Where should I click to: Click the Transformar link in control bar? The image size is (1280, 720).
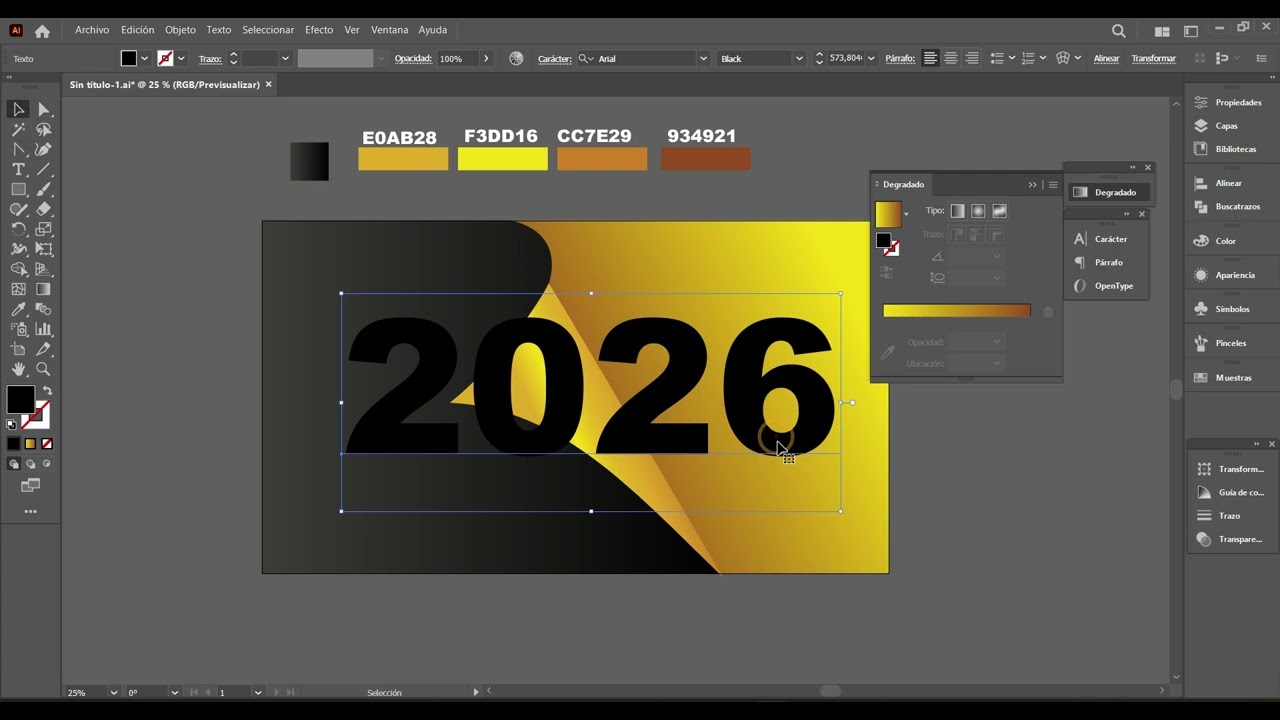point(1153,59)
